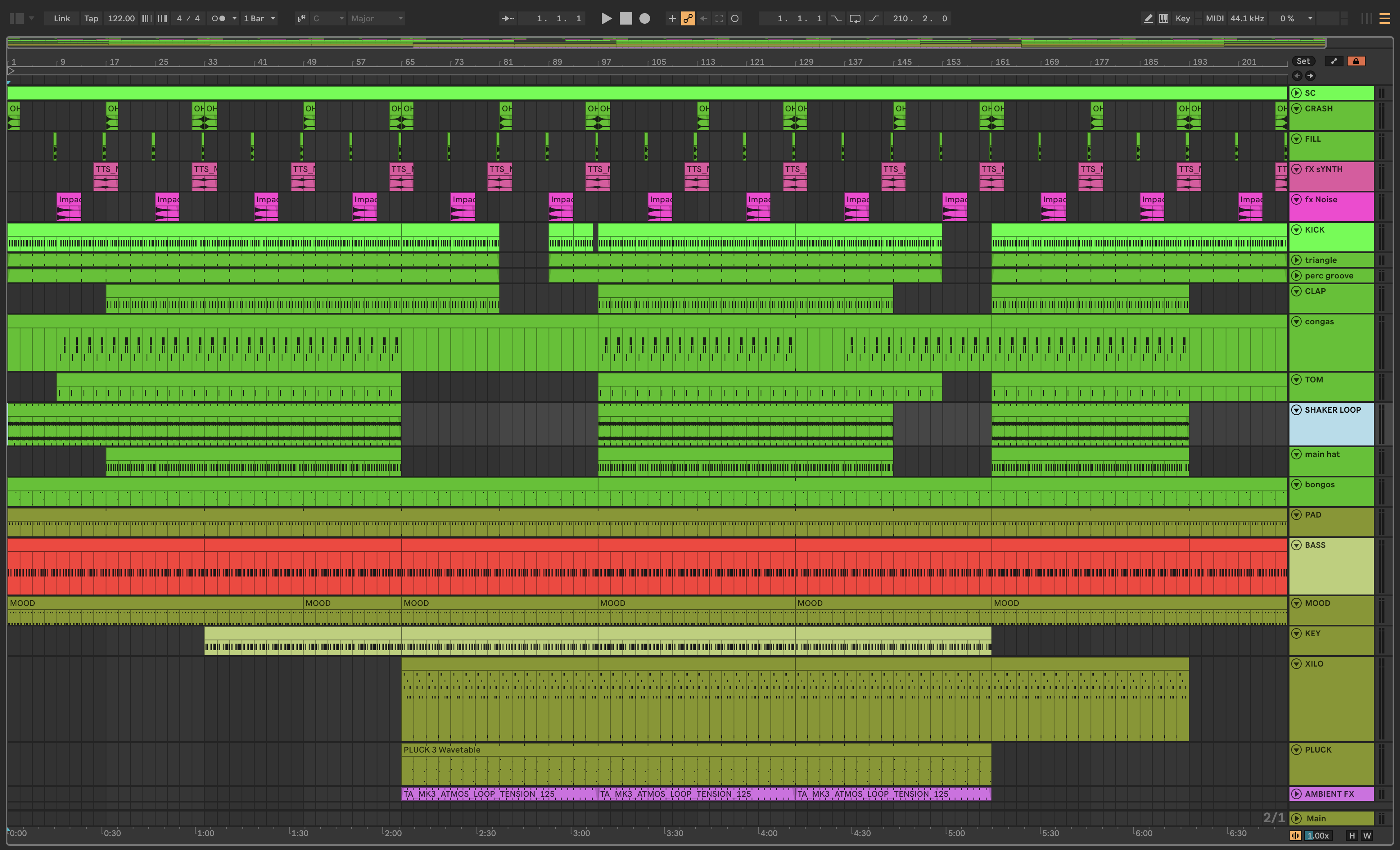The height and width of the screenshot is (850, 1400).
Task: Click 3:00 on the time ruler
Action: click(581, 833)
